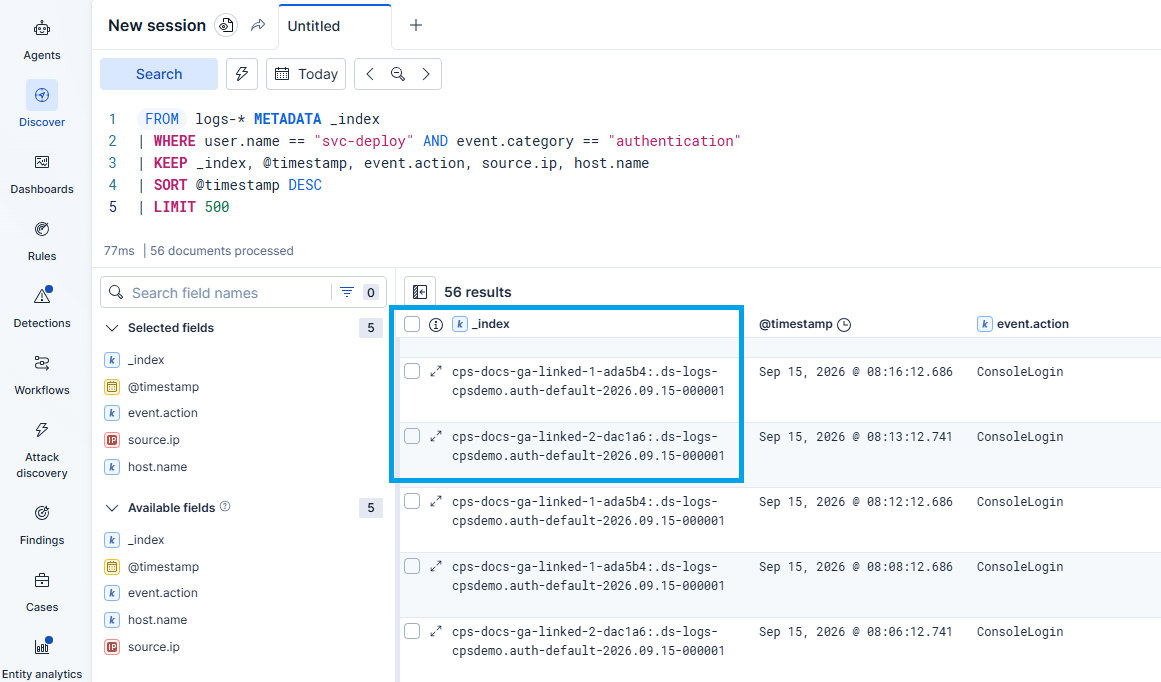Check the row with timestamp 08:16:12.686
The image size is (1161, 682).
412,371
